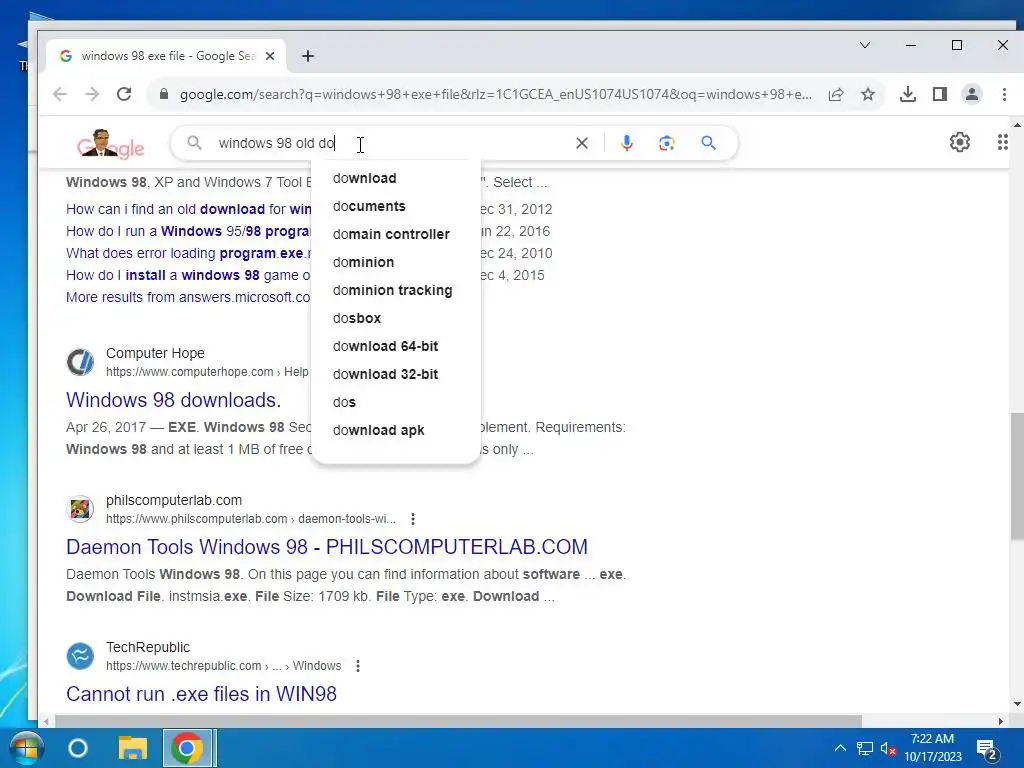The height and width of the screenshot is (768, 1024).
Task: Open 'More results from answers.microsoft' link
Action: 189,297
